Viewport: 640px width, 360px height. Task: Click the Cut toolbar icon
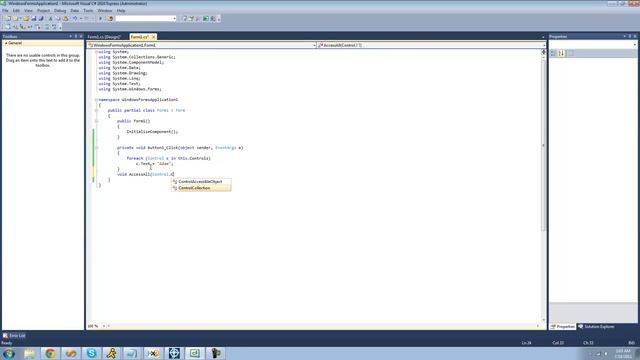[x=51, y=18]
